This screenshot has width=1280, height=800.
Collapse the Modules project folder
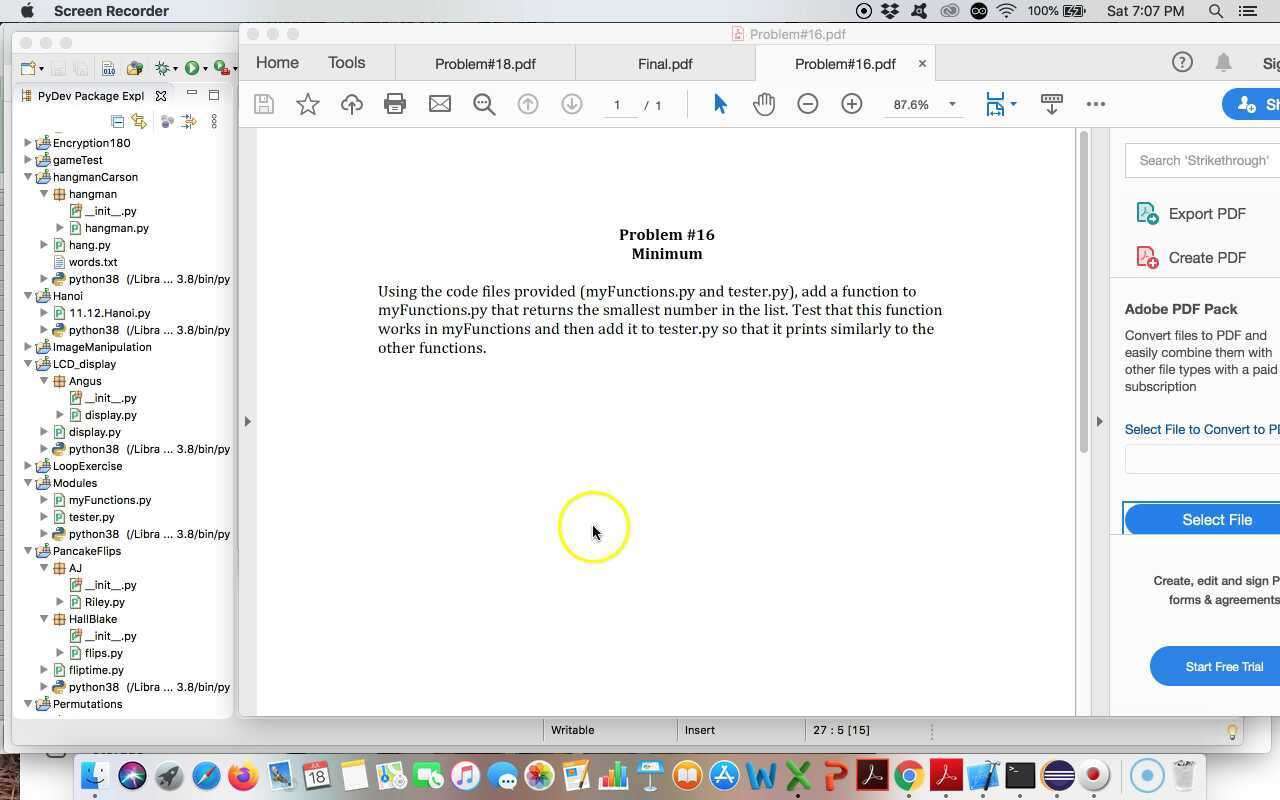[x=28, y=483]
